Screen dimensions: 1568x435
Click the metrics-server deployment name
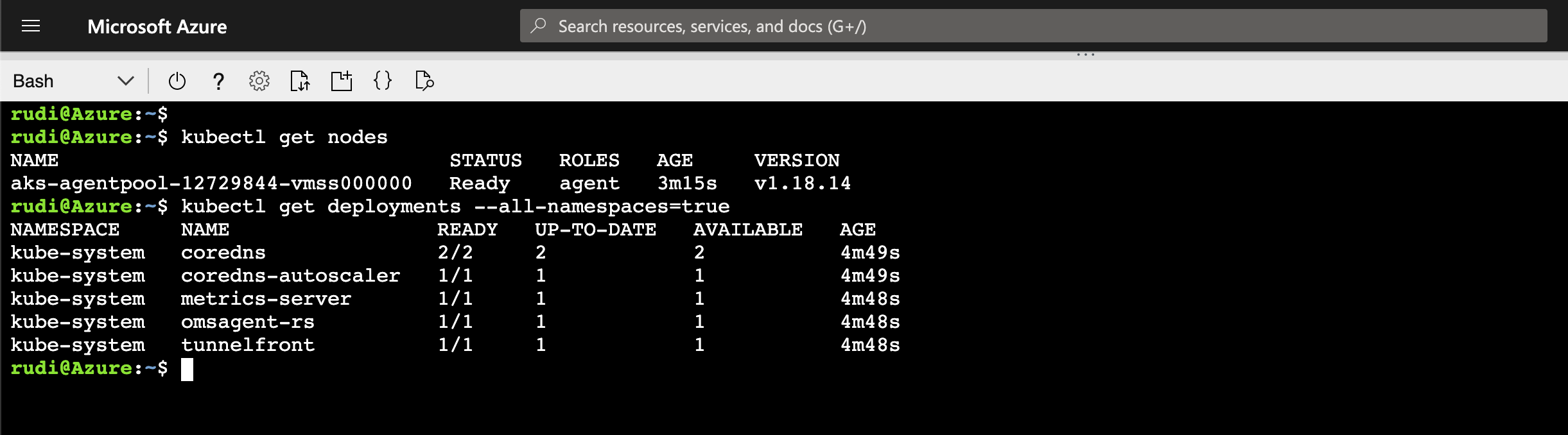pos(266,299)
